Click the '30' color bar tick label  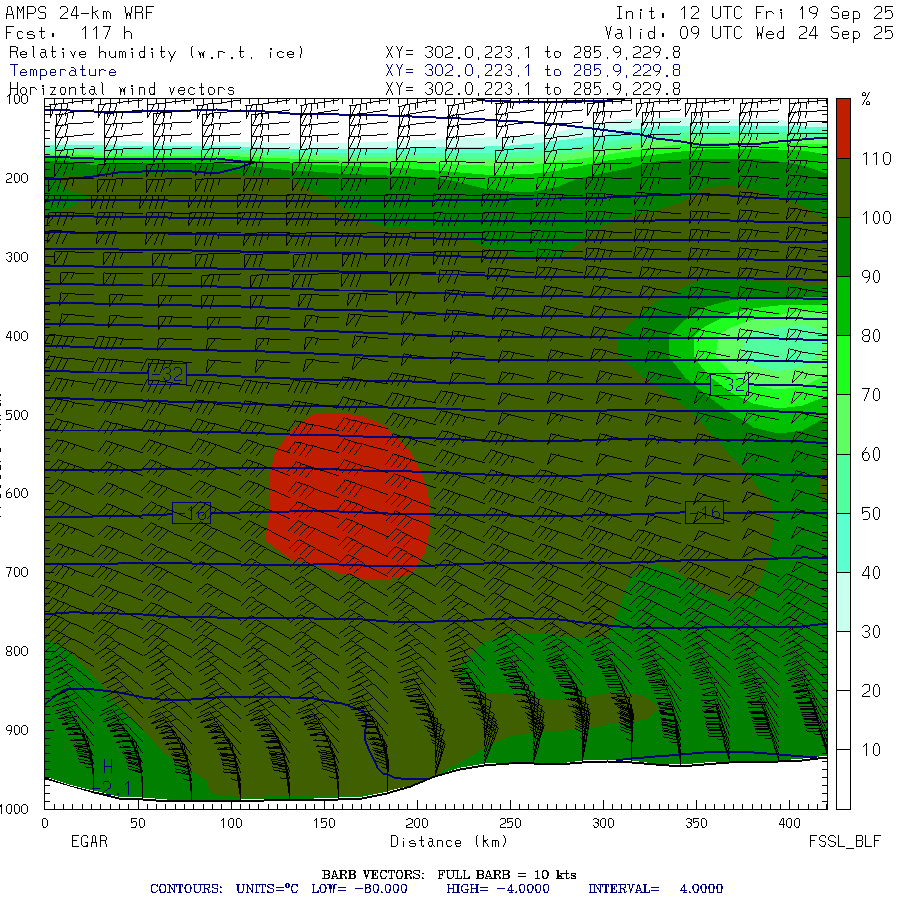pyautogui.click(x=871, y=631)
